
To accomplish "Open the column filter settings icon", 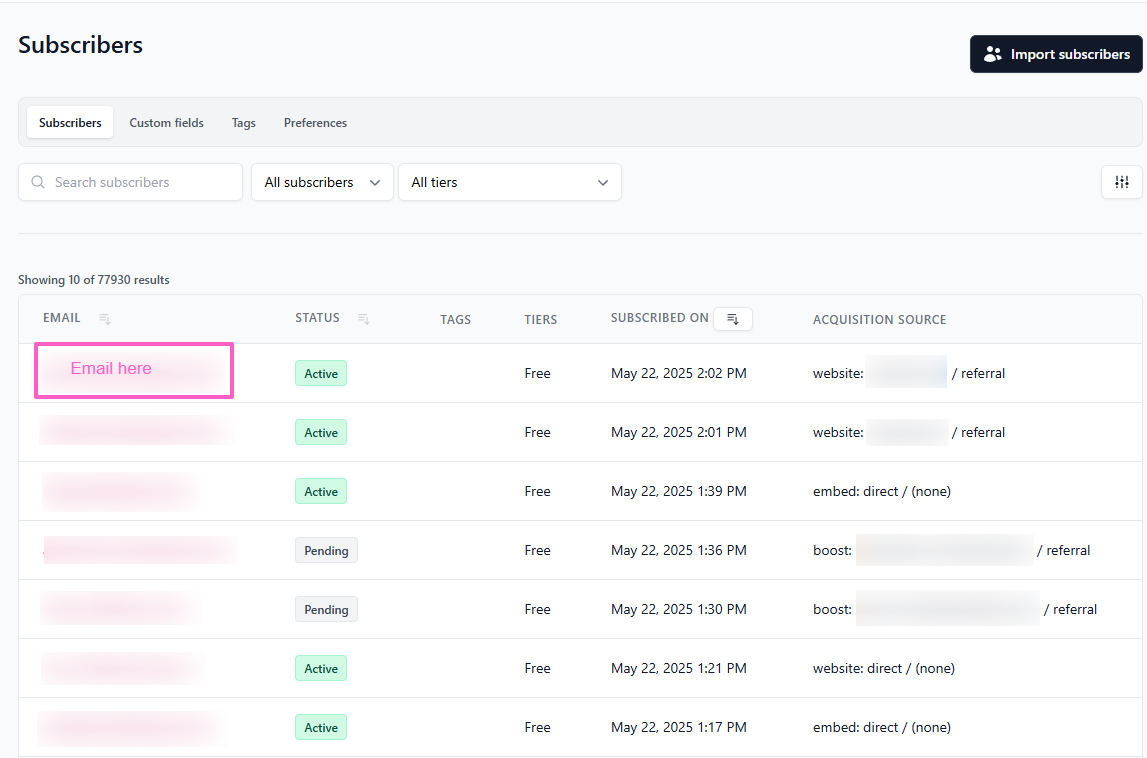I will 1121,182.
